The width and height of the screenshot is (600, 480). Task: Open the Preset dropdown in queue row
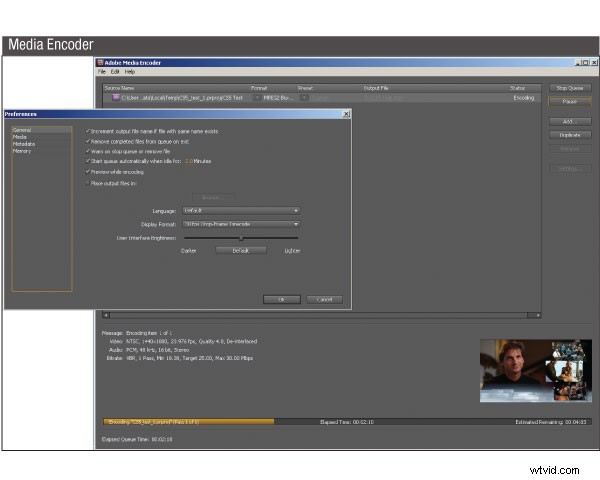304,98
